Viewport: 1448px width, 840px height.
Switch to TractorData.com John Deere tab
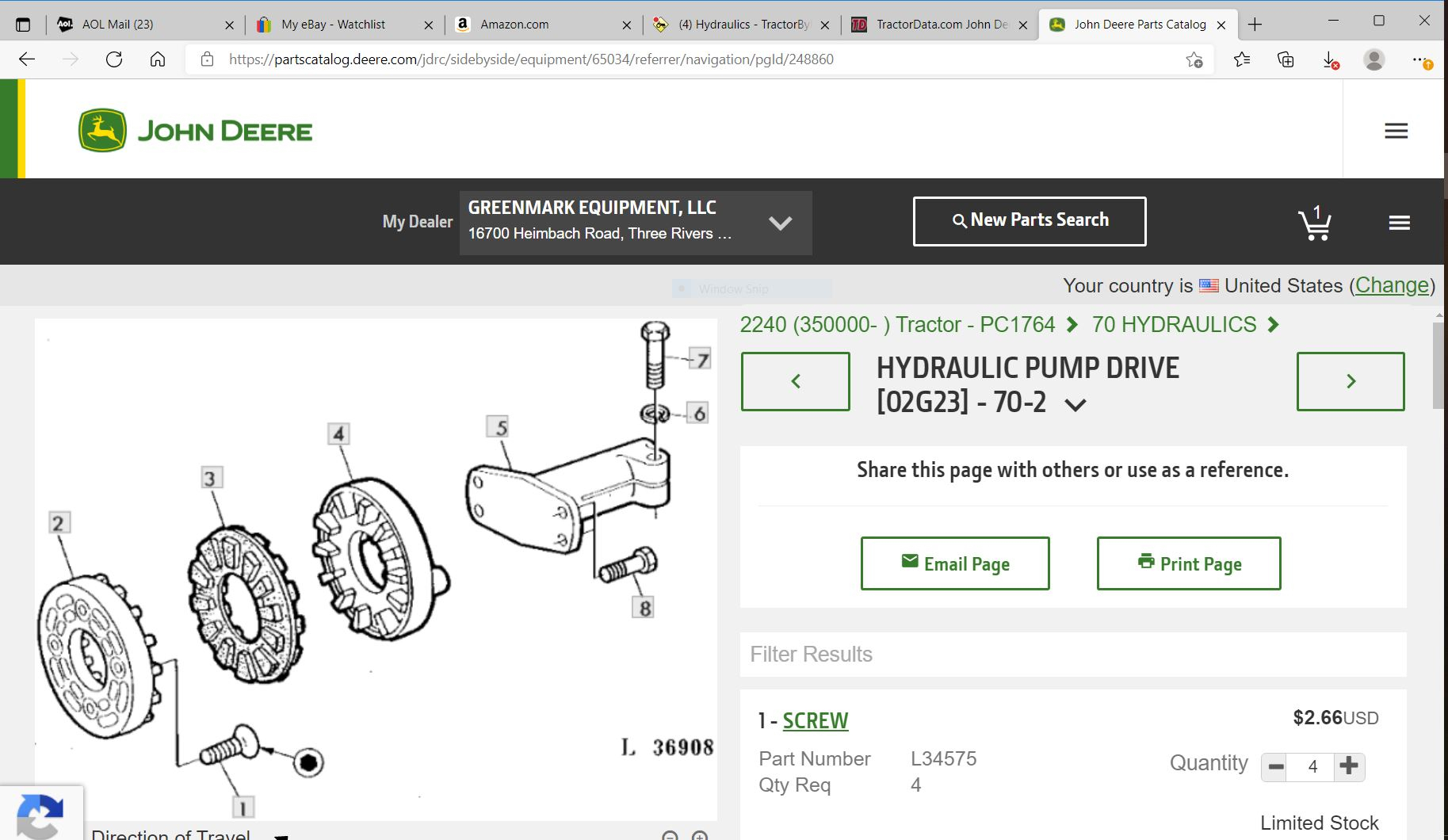coord(938,25)
